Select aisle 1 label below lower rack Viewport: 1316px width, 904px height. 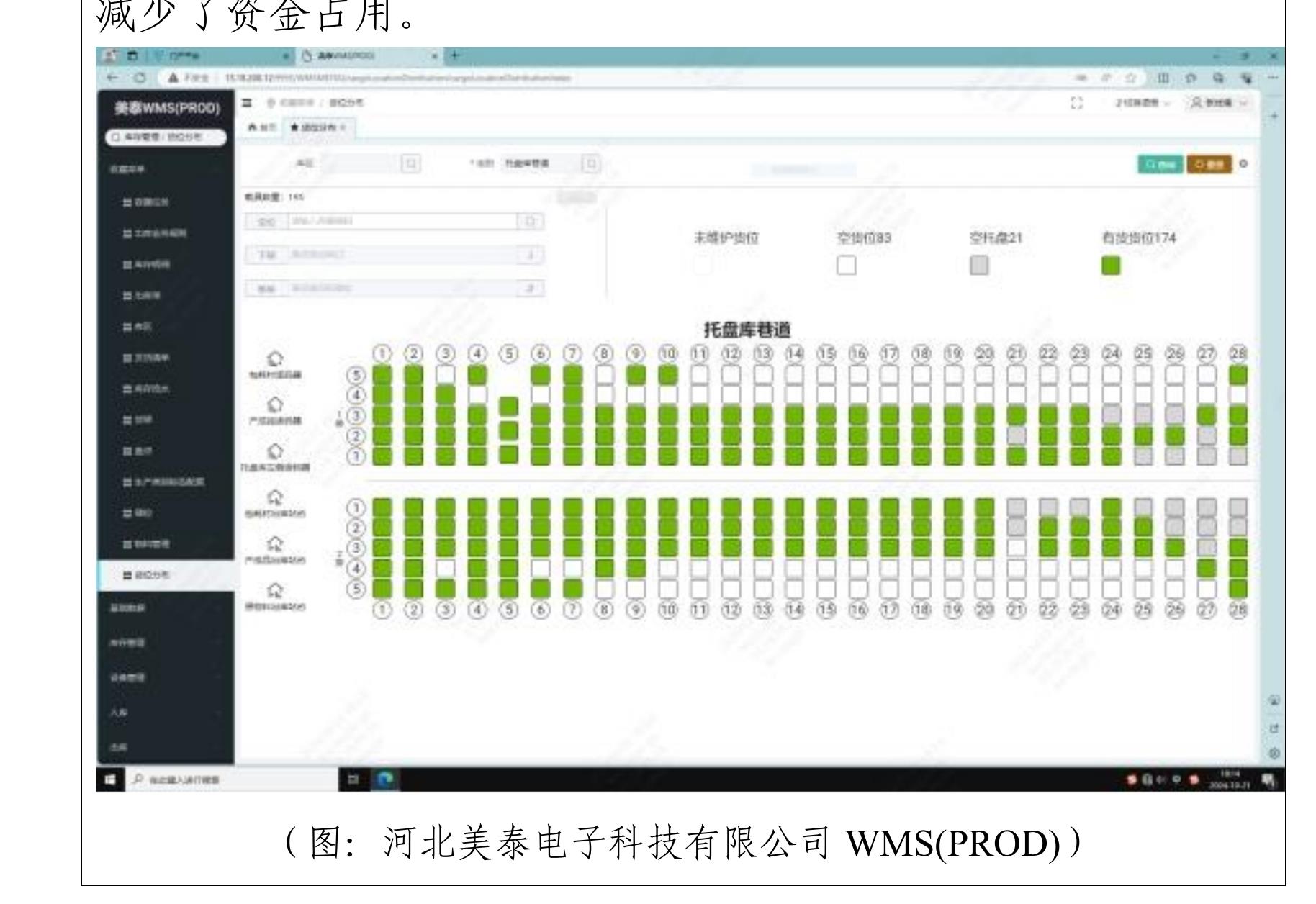click(x=382, y=610)
